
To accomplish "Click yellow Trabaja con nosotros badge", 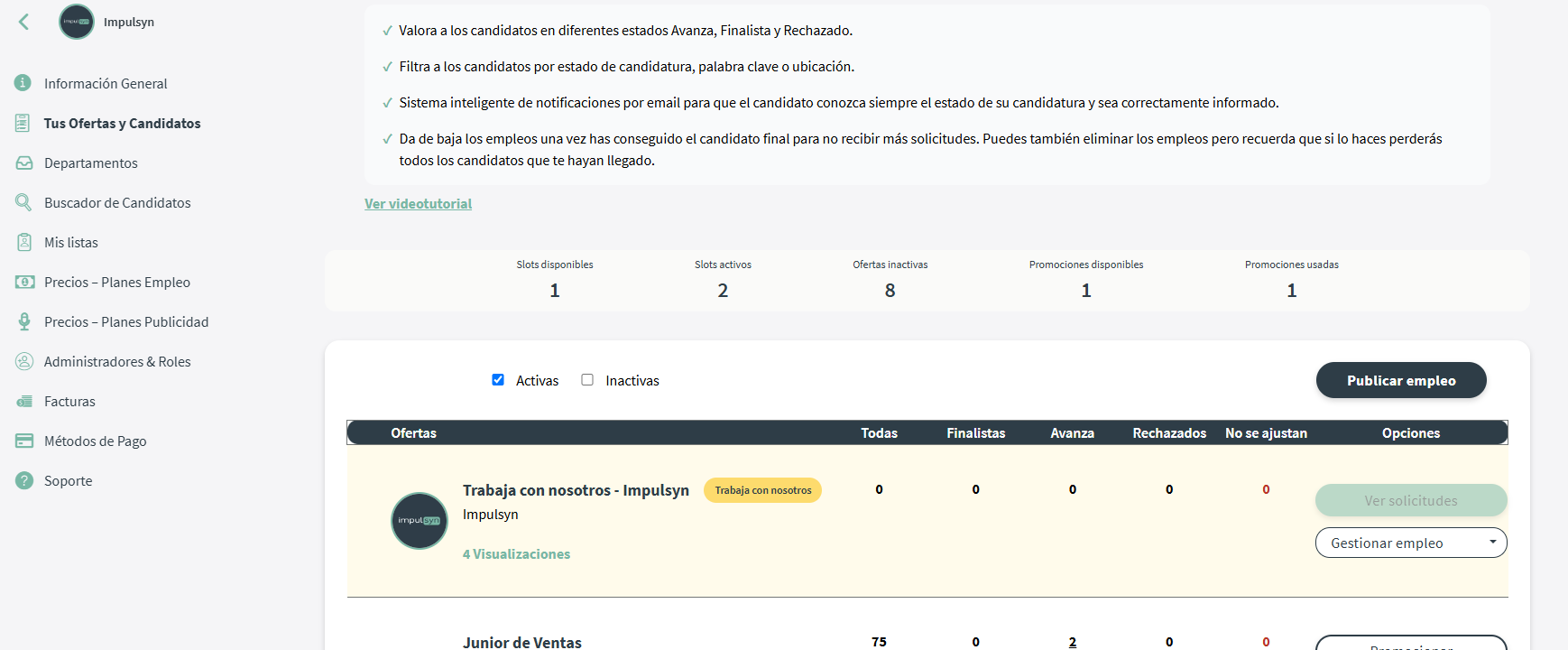I will 763,490.
